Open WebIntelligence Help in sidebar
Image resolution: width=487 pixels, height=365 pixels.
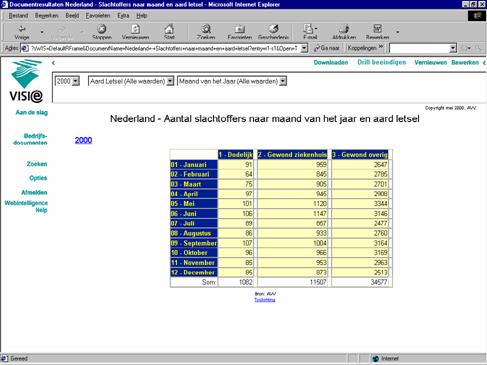[x=26, y=206]
